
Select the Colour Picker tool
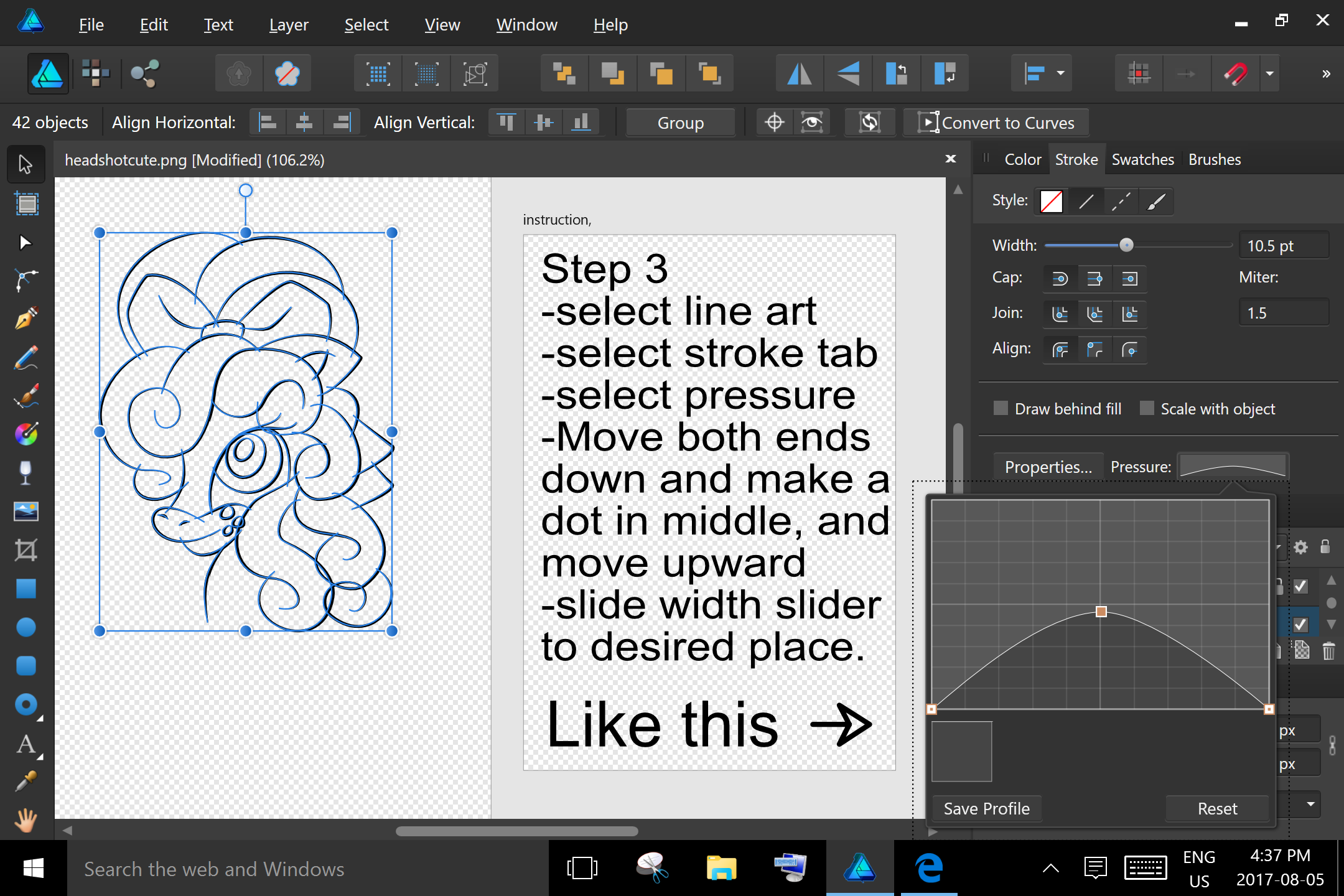(x=26, y=781)
